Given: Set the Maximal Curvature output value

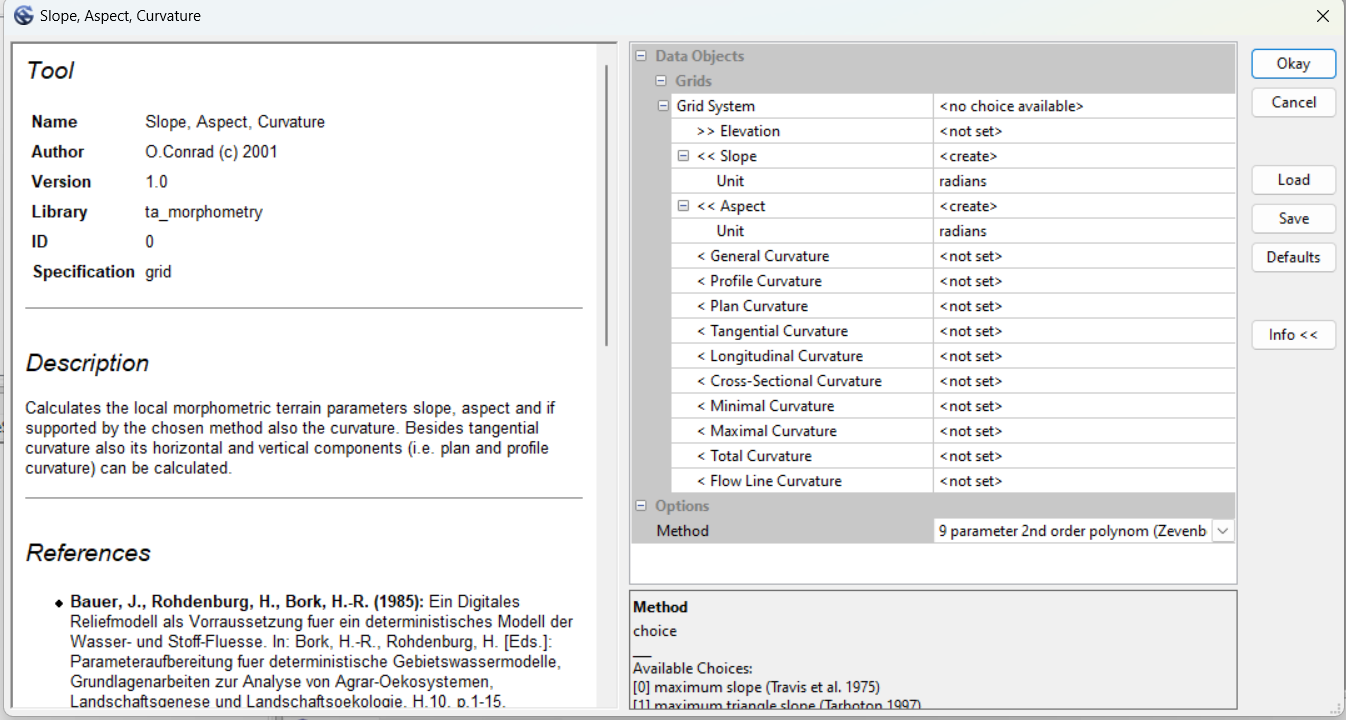Looking at the screenshot, I should [x=1084, y=431].
